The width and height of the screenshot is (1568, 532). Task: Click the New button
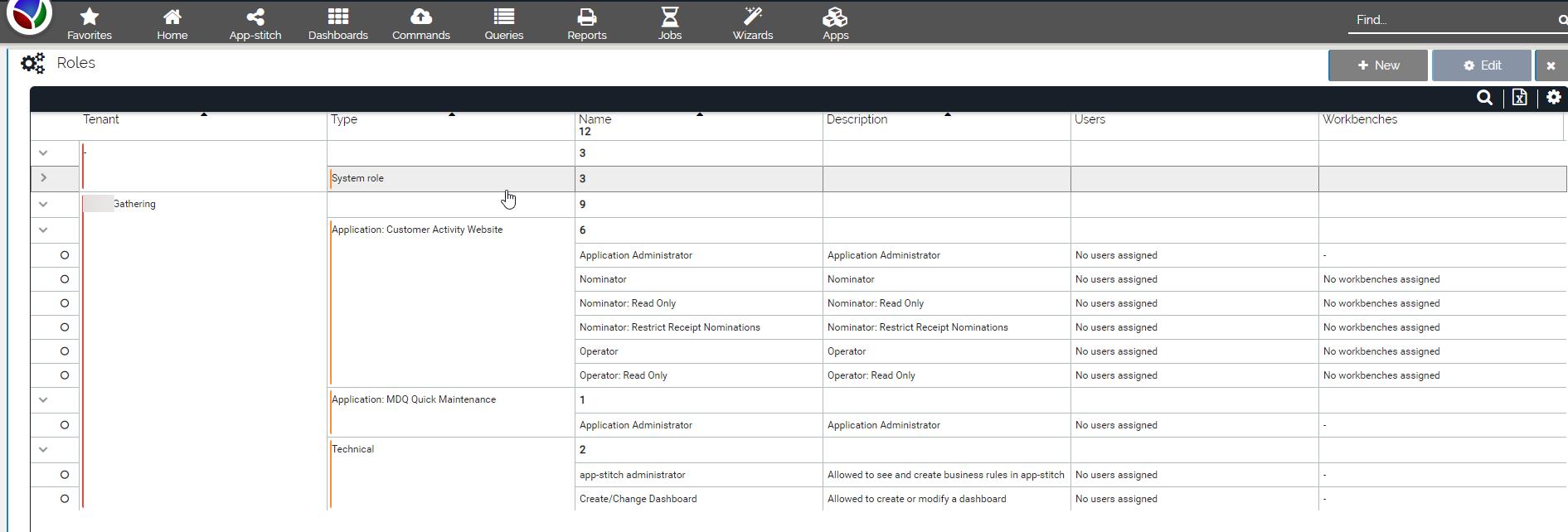(1377, 65)
